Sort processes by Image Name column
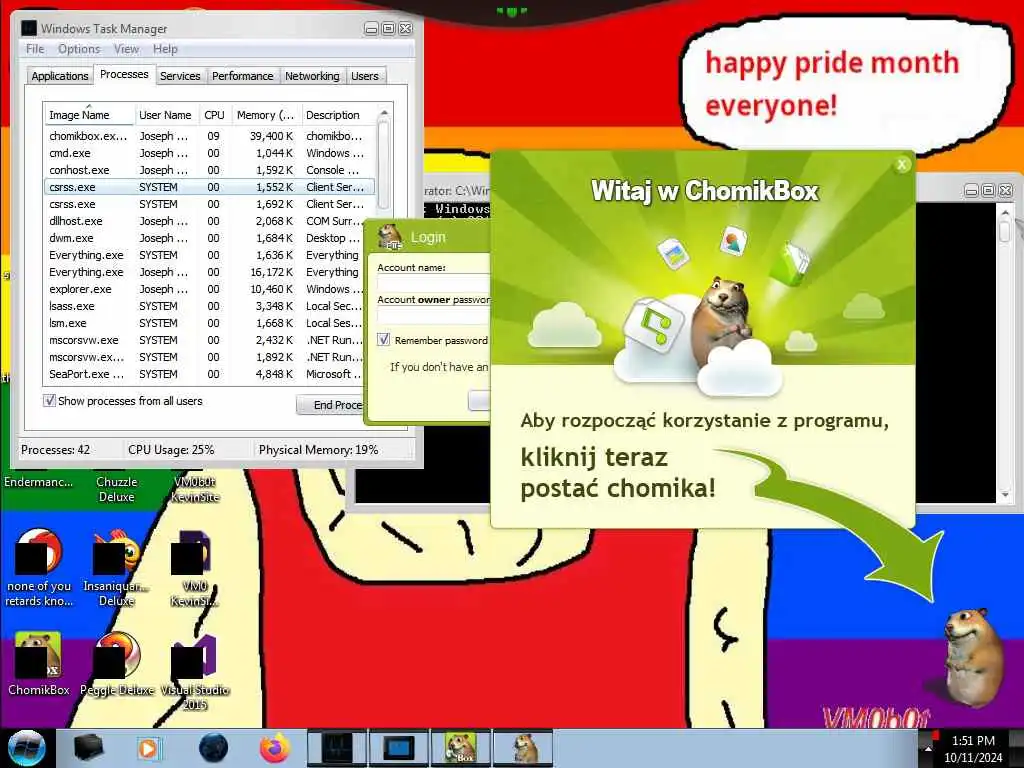The image size is (1024, 768). point(89,115)
